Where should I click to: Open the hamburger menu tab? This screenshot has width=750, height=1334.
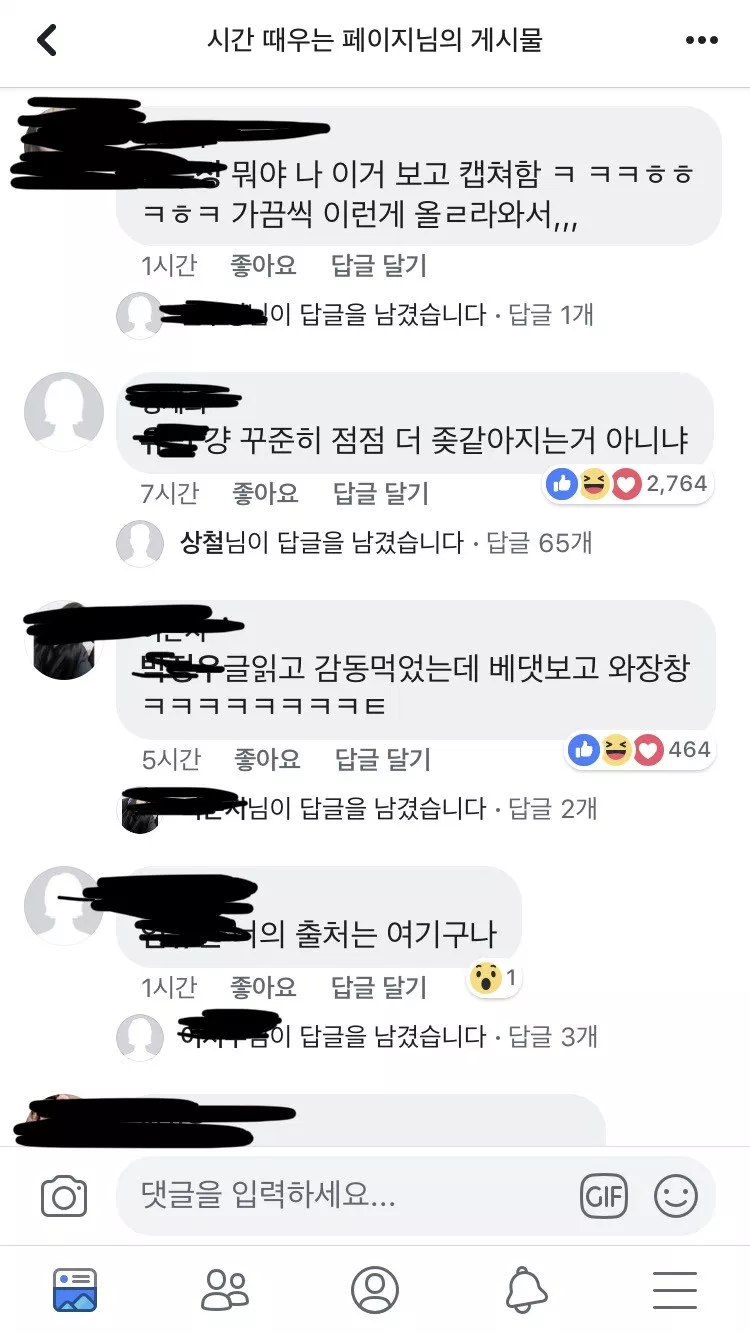coord(675,1290)
